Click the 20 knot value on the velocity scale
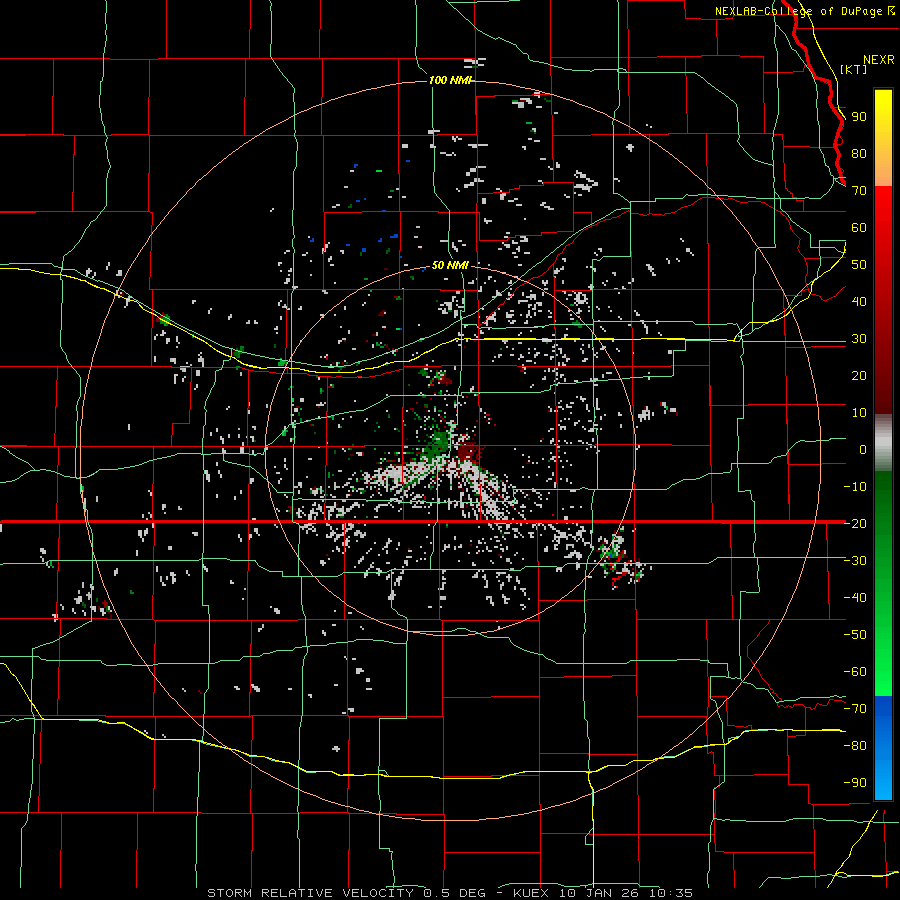The height and width of the screenshot is (900, 900). [x=859, y=375]
